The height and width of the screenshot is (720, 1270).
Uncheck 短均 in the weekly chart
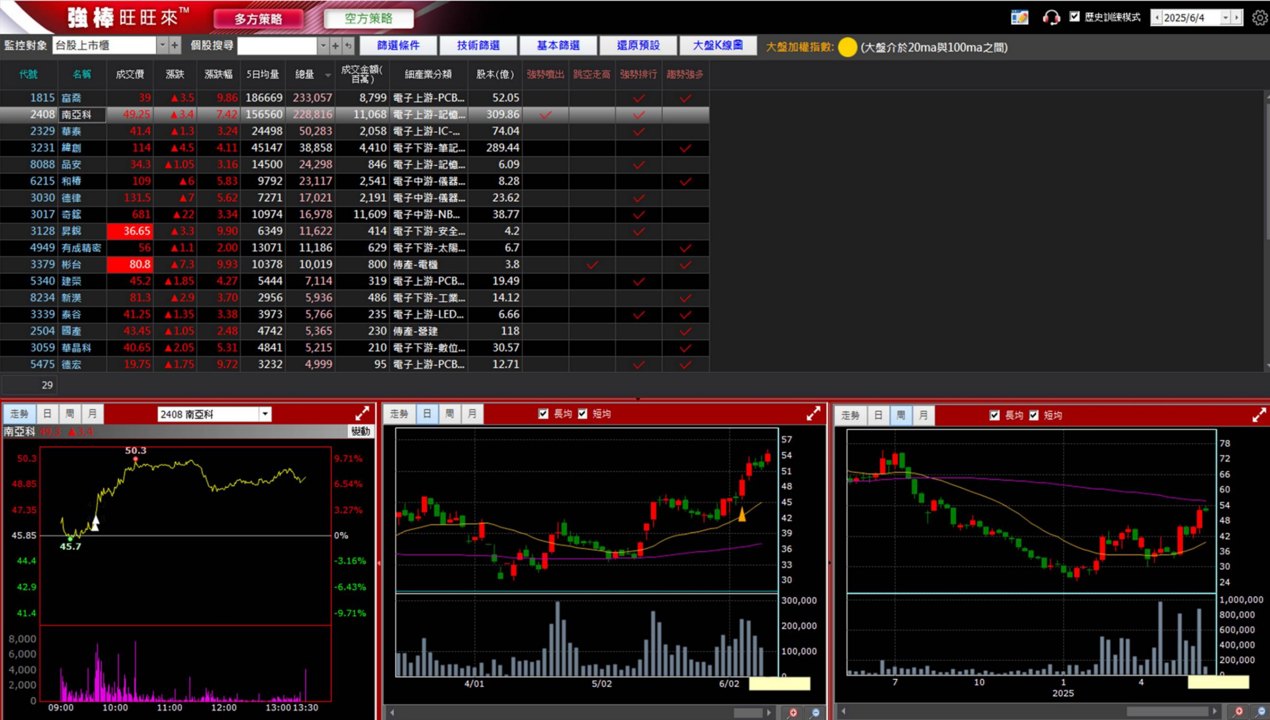click(1035, 415)
